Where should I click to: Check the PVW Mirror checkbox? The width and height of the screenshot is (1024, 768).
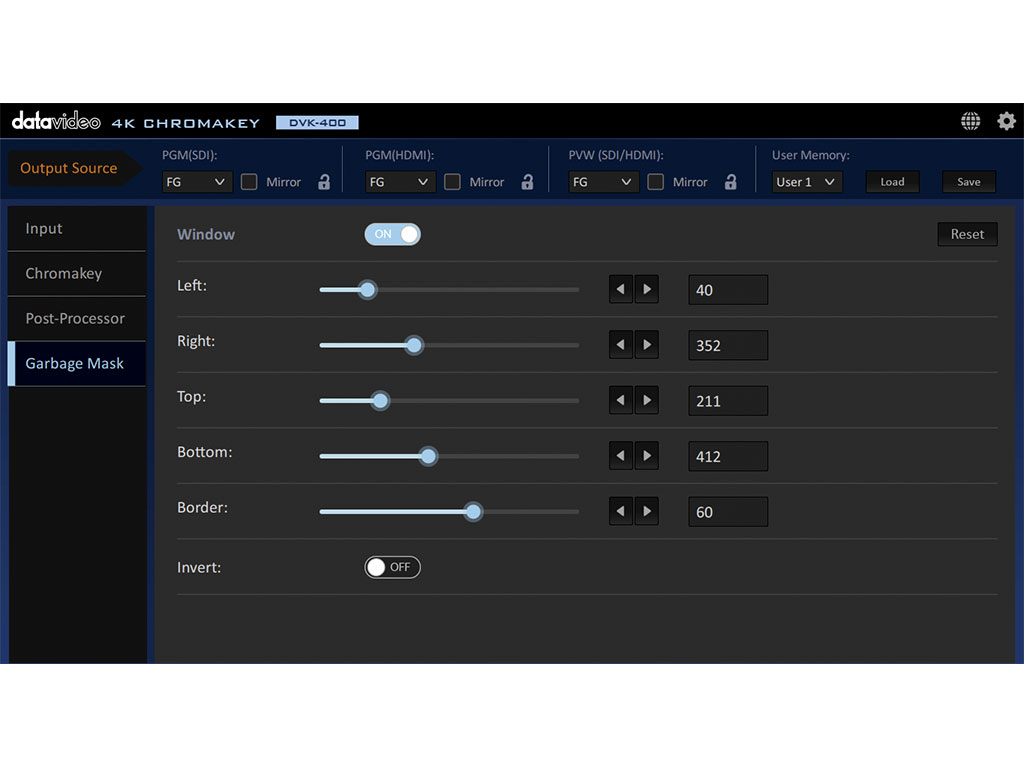(x=656, y=182)
